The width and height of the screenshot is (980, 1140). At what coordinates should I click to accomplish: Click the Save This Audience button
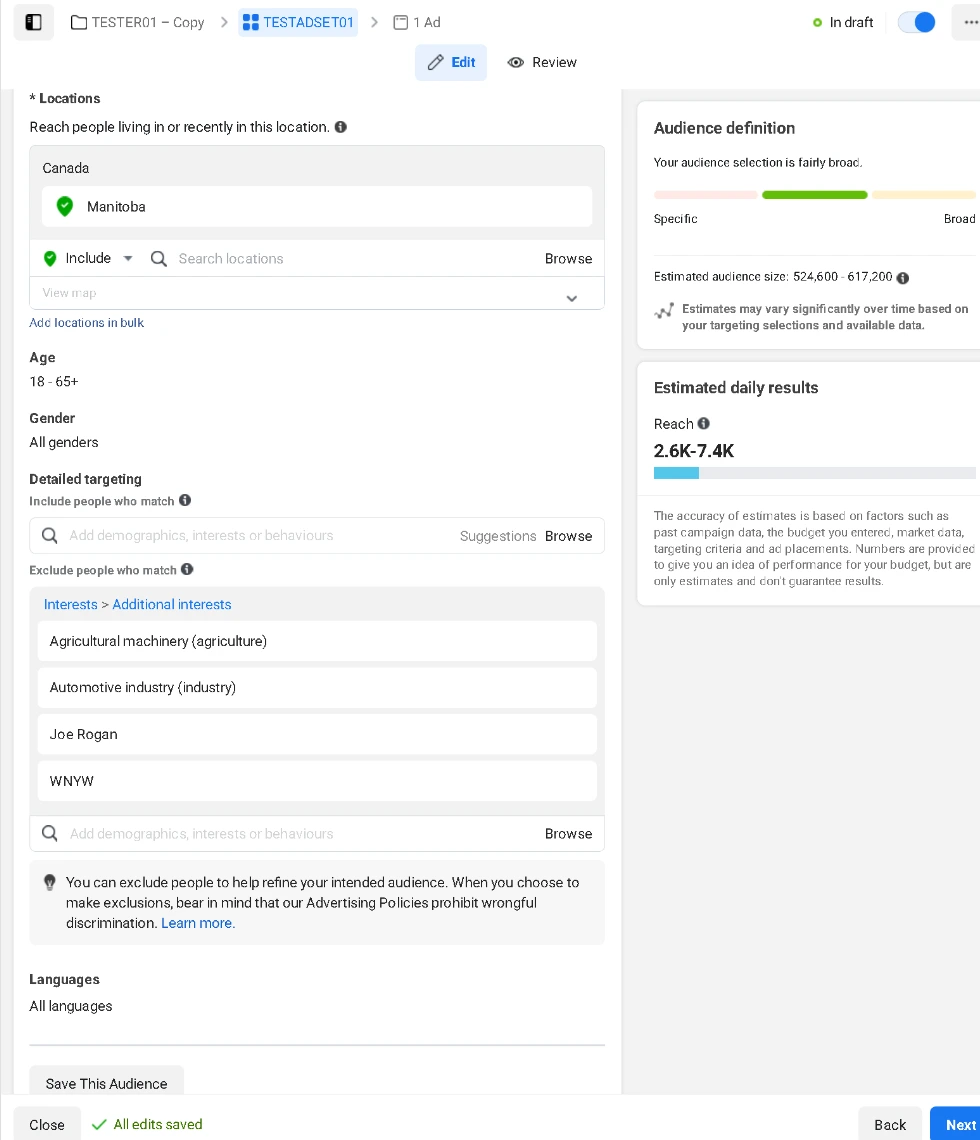(x=107, y=1083)
